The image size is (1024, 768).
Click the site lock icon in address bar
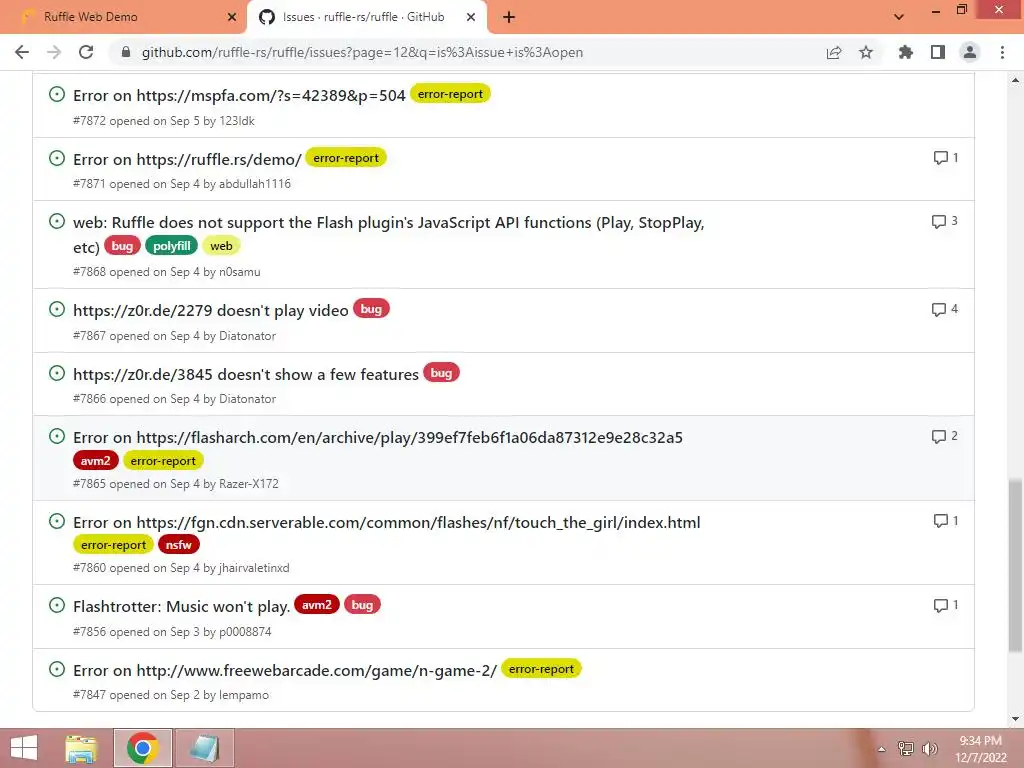point(126,52)
